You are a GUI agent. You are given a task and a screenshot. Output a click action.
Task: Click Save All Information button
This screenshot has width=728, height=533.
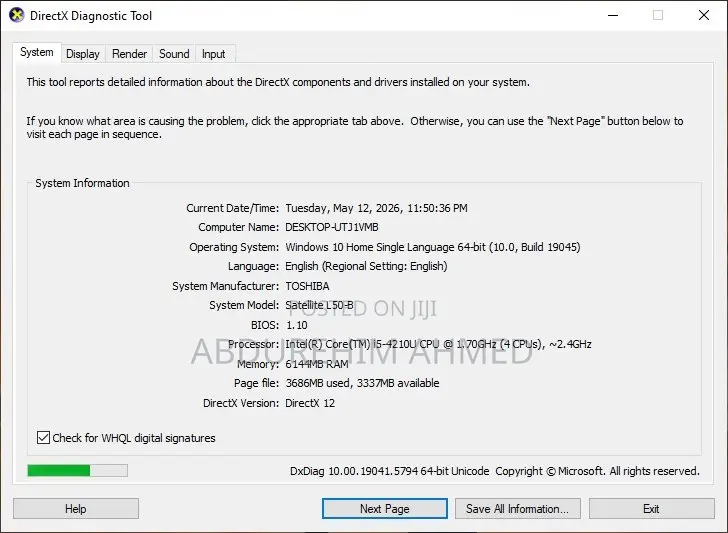[x=518, y=509]
